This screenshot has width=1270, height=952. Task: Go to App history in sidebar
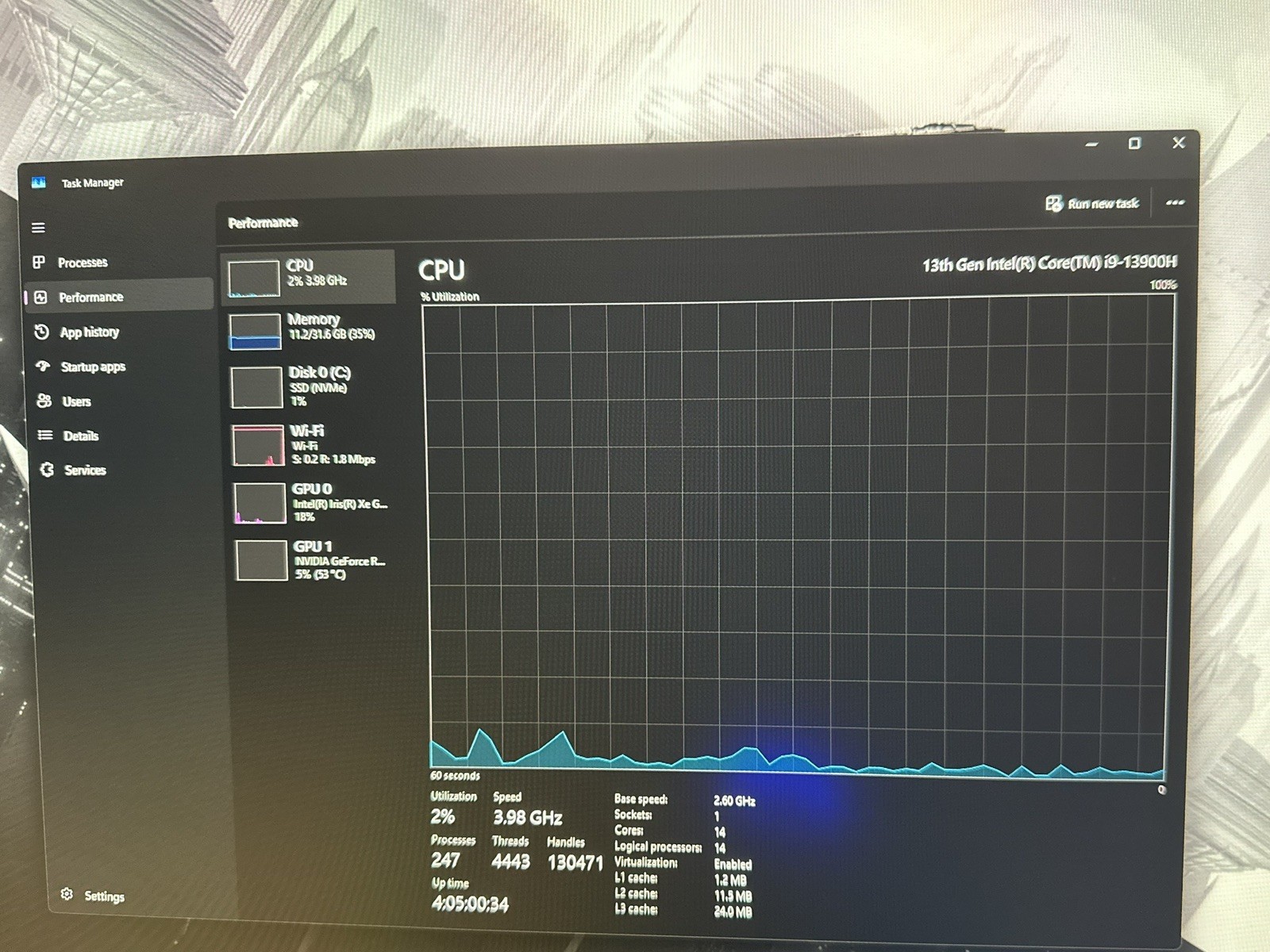pyautogui.click(x=90, y=332)
